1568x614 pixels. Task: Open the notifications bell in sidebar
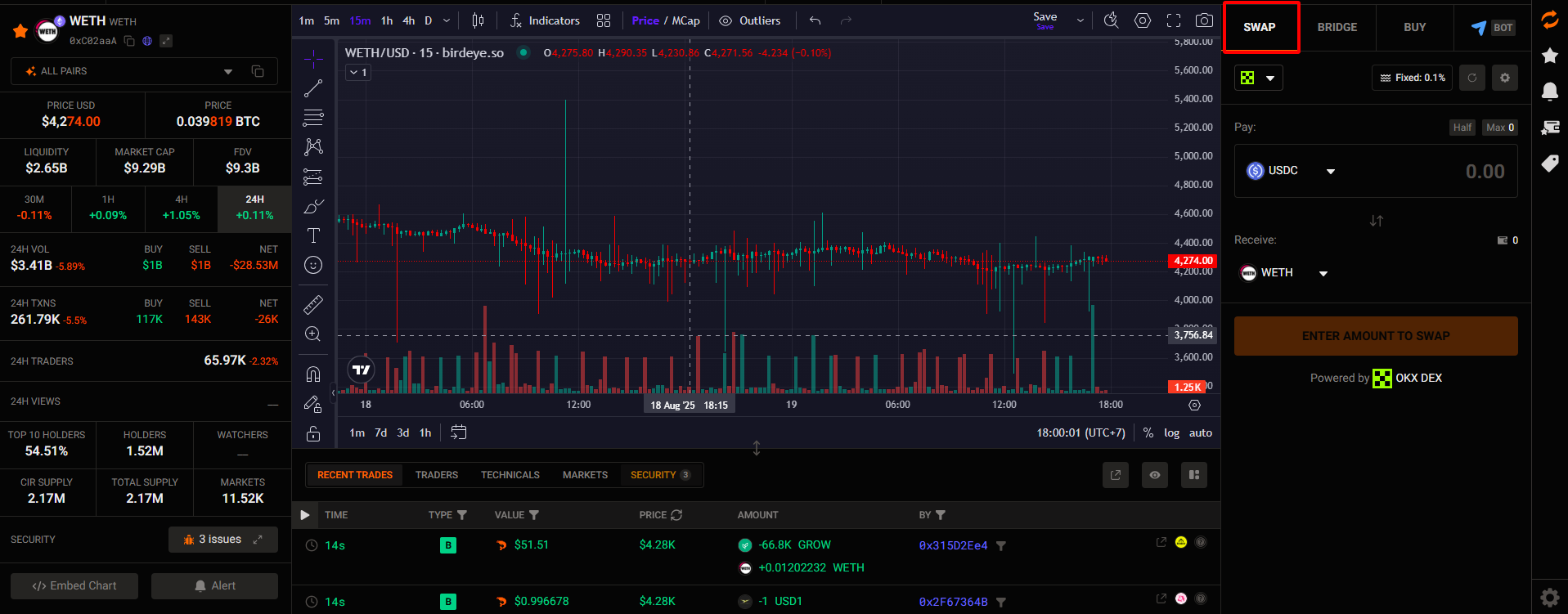1550,91
